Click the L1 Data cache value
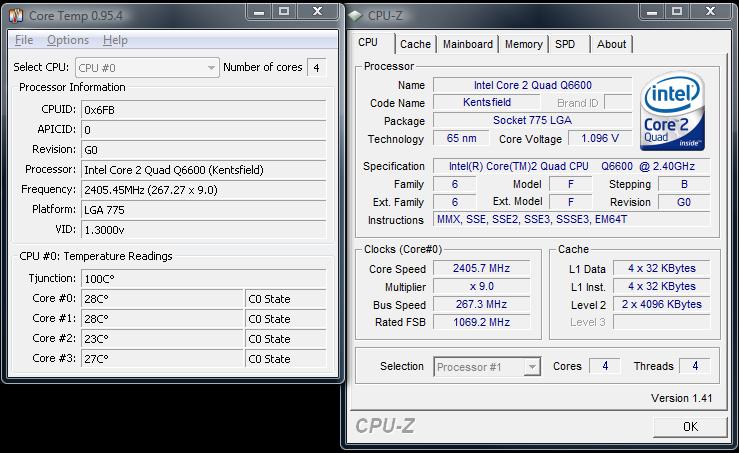Image resolution: width=739 pixels, height=453 pixels. (662, 268)
